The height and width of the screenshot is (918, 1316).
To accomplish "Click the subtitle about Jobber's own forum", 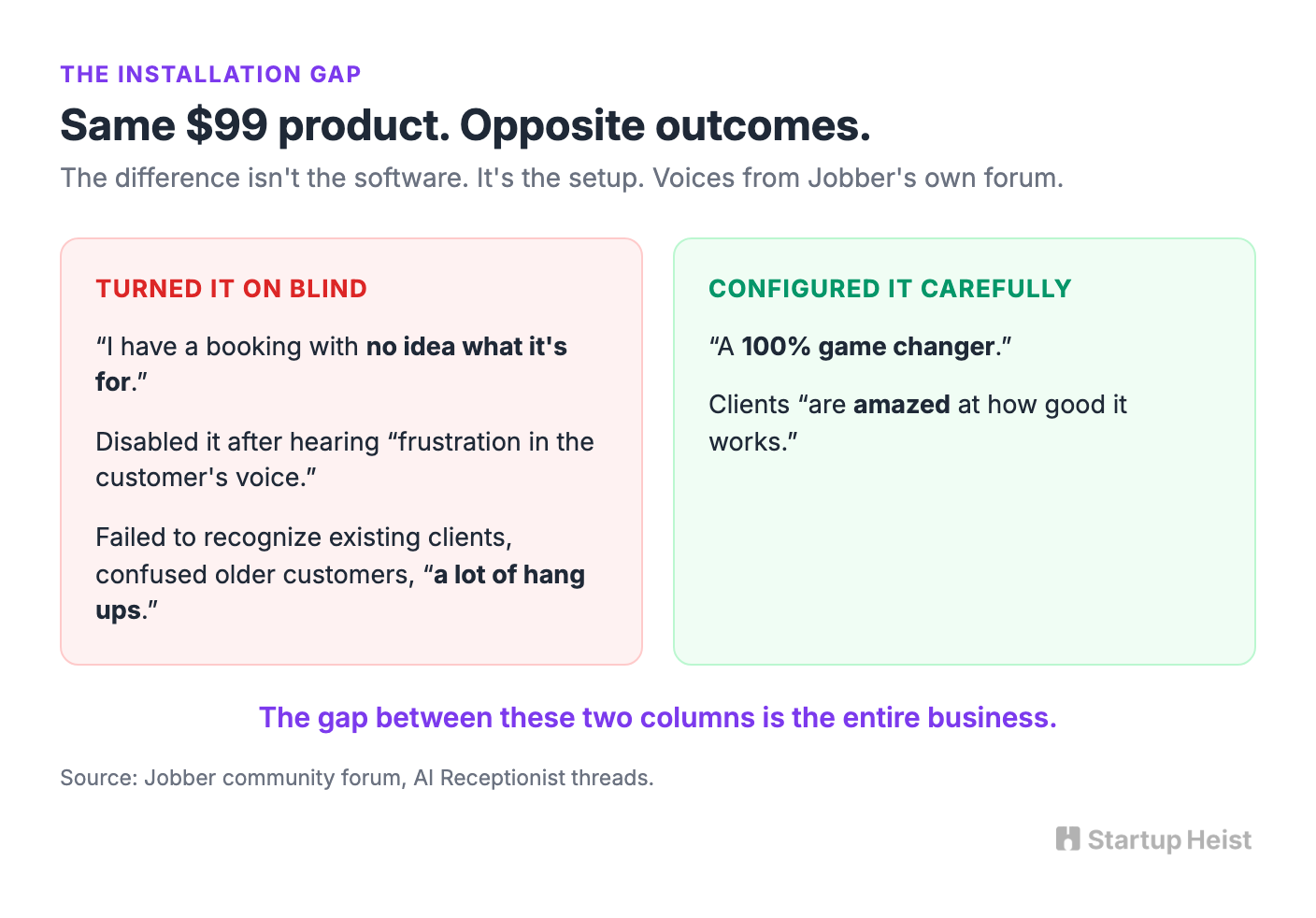I will pos(562,178).
